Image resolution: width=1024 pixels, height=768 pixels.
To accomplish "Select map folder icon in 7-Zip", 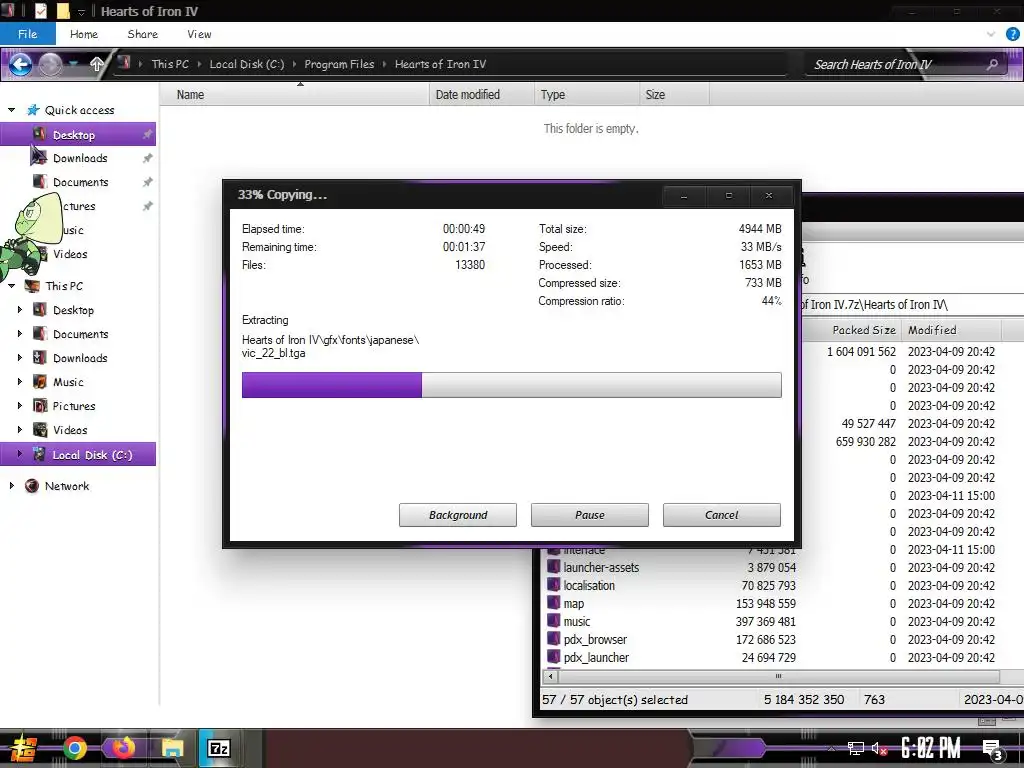I will [x=553, y=603].
